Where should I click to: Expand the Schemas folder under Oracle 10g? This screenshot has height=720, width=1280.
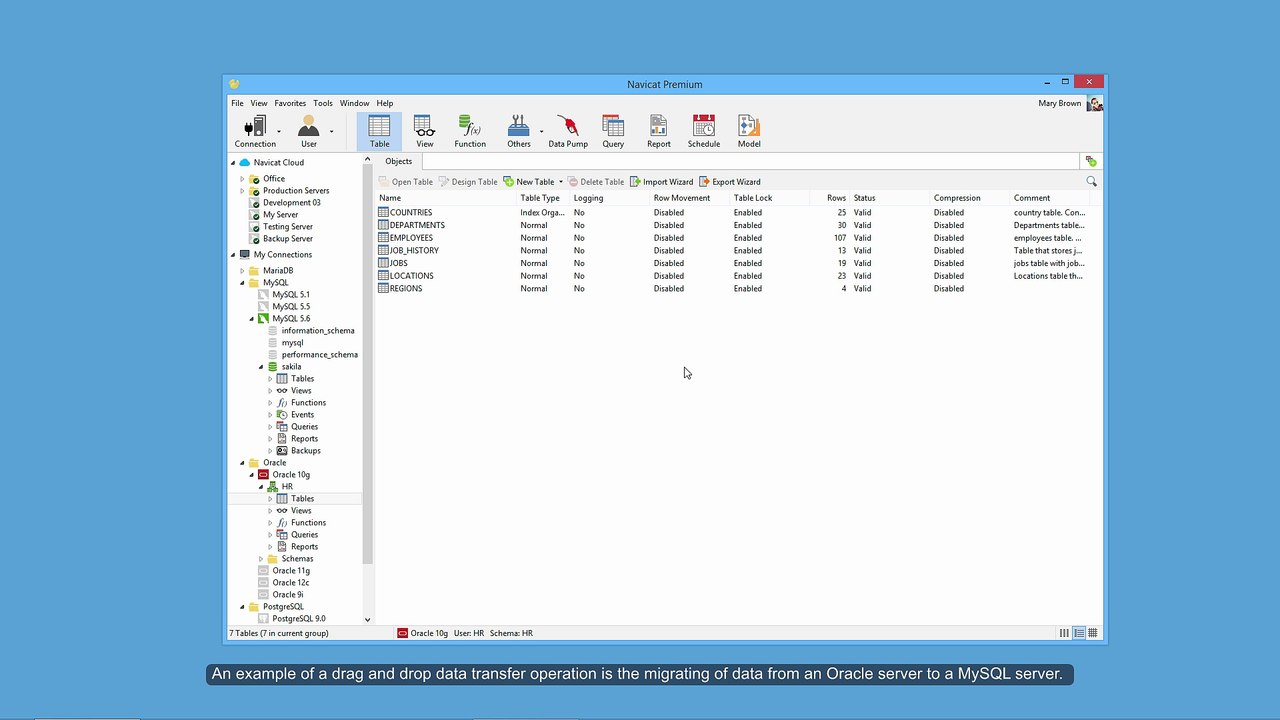point(261,559)
